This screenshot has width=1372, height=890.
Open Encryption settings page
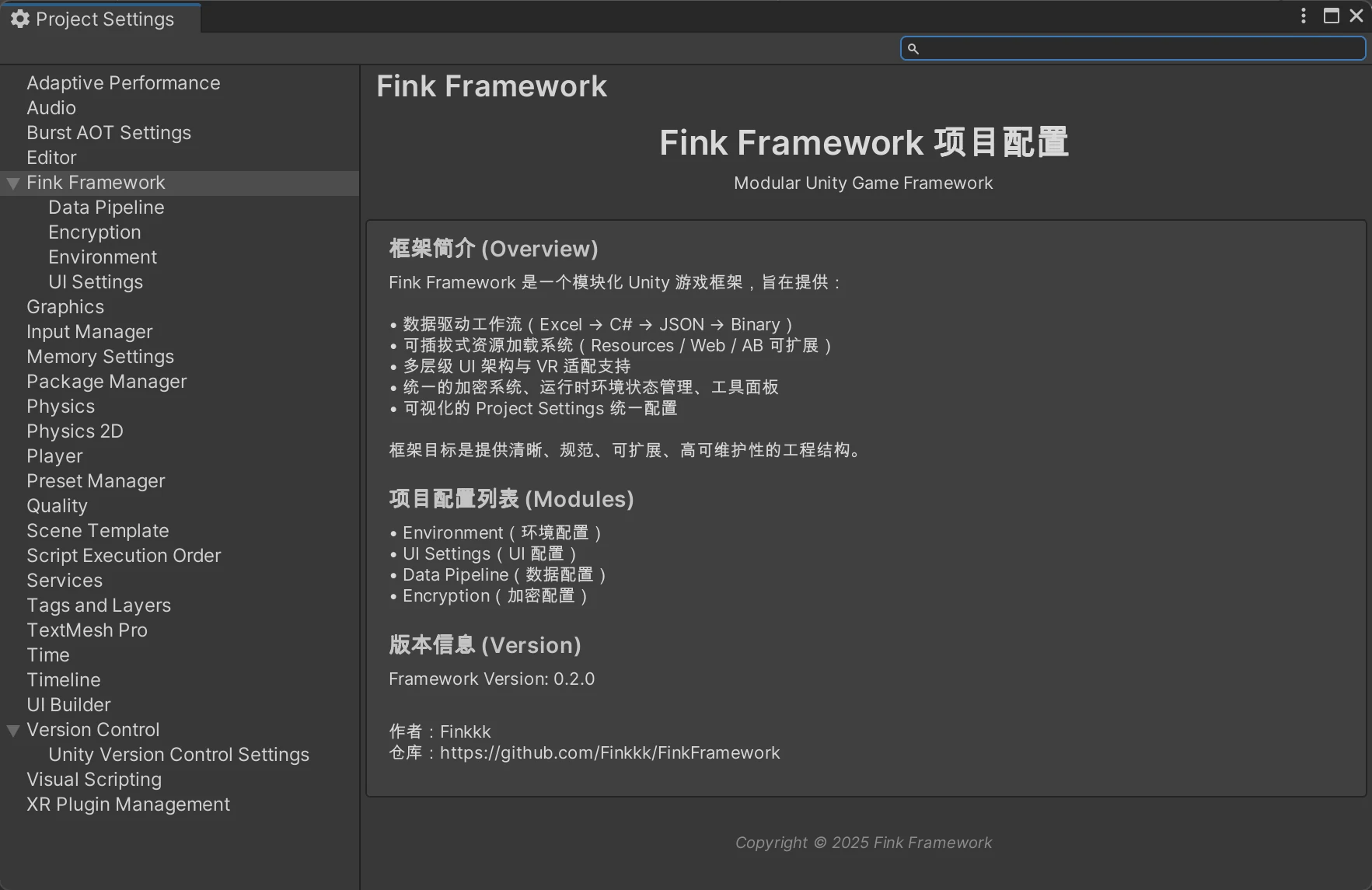94,232
